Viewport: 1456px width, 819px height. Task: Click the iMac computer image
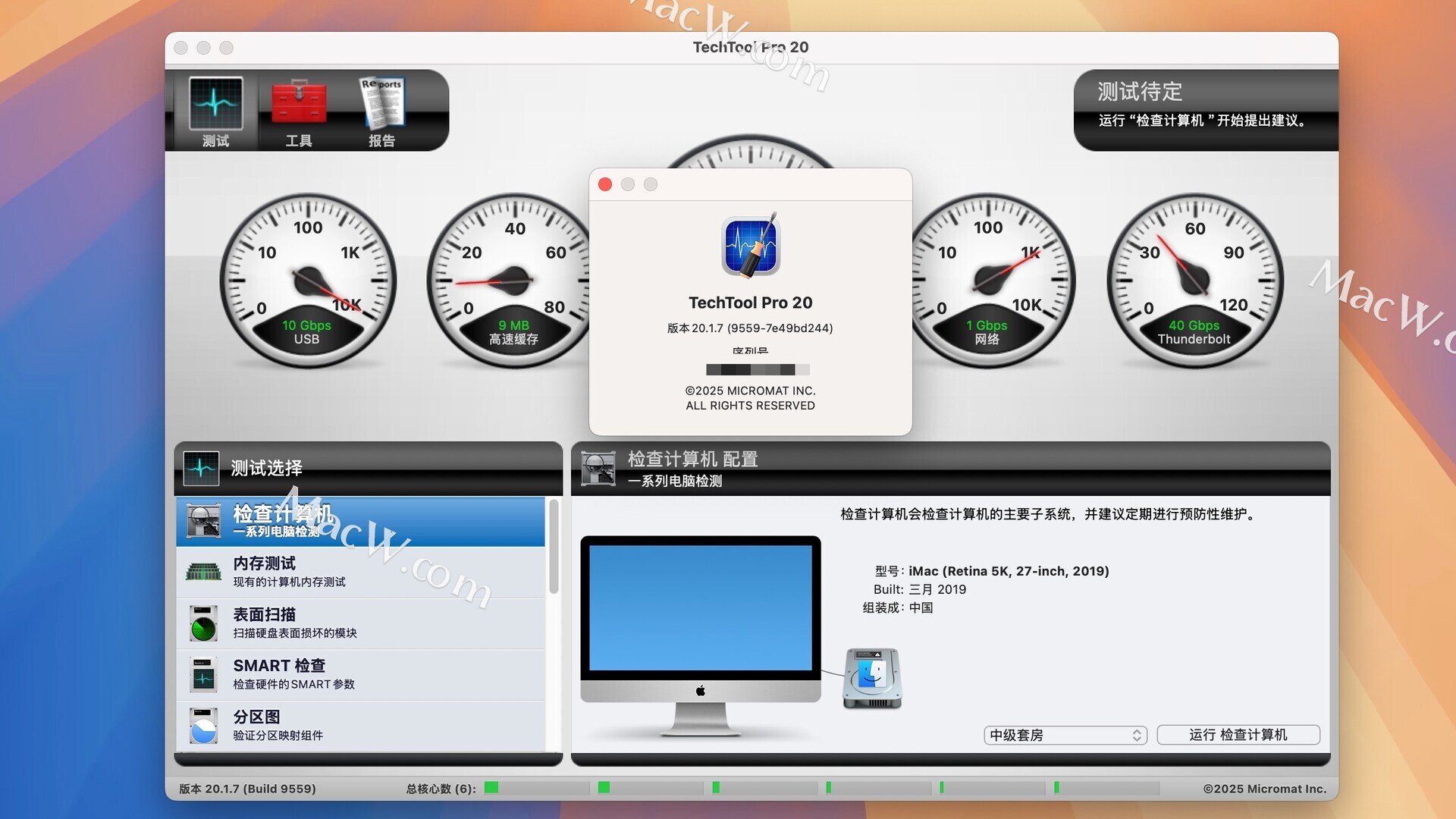point(701,635)
